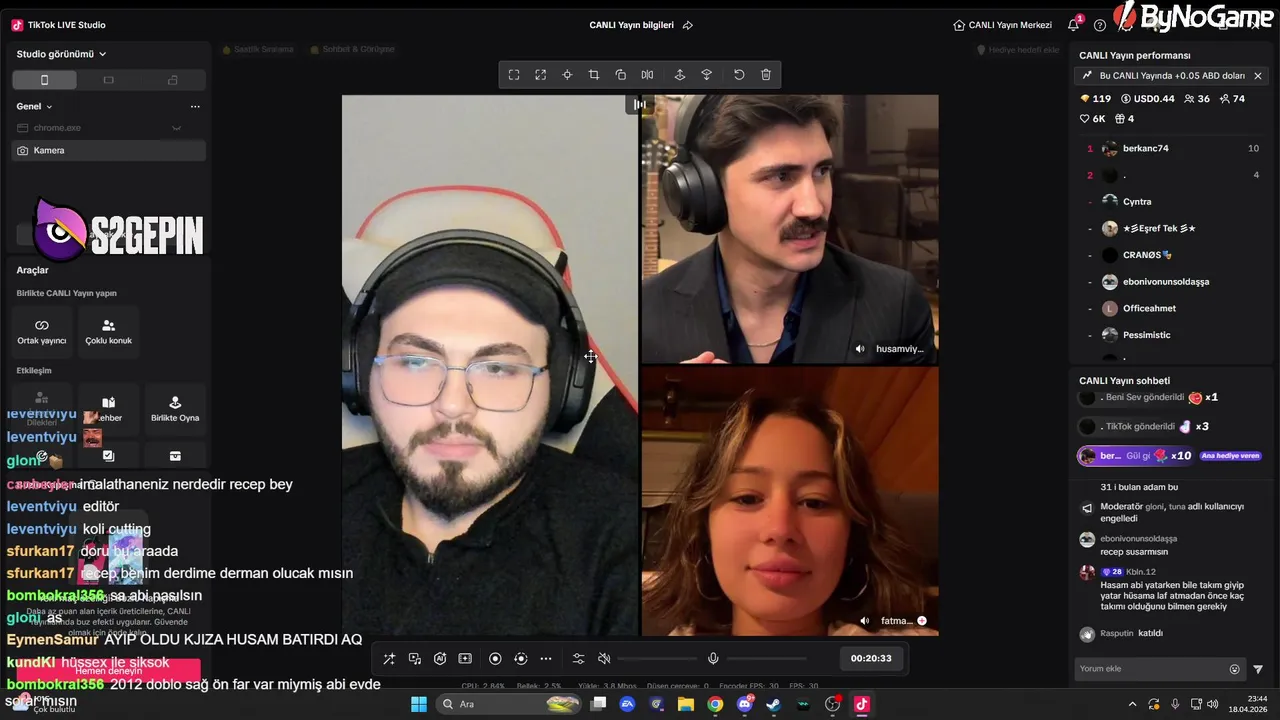This screenshot has width=1280, height=720.
Task: Click the 00:20:33 live timer button
Action: point(870,658)
